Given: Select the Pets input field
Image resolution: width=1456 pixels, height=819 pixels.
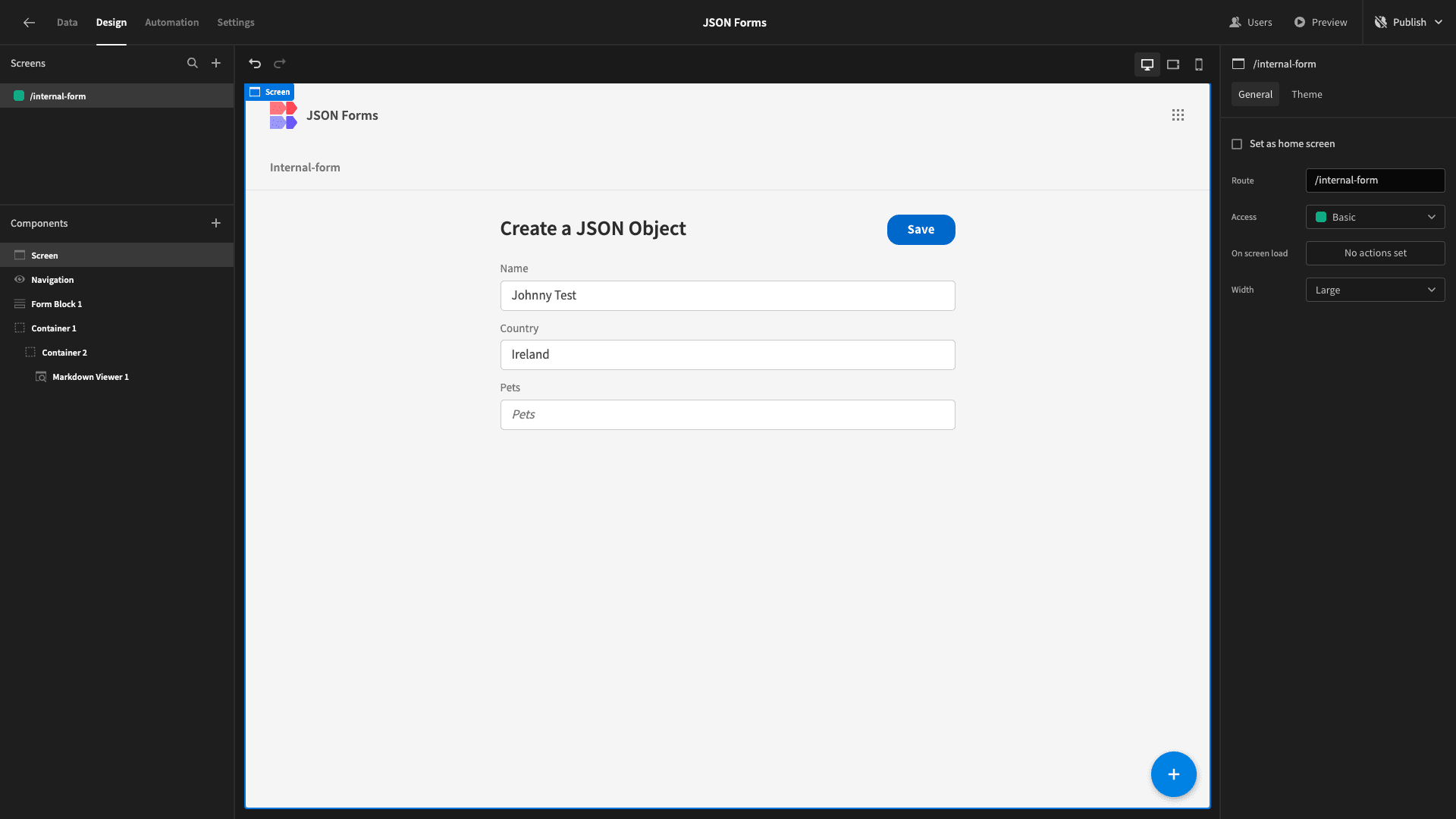Looking at the screenshot, I should click(x=727, y=414).
